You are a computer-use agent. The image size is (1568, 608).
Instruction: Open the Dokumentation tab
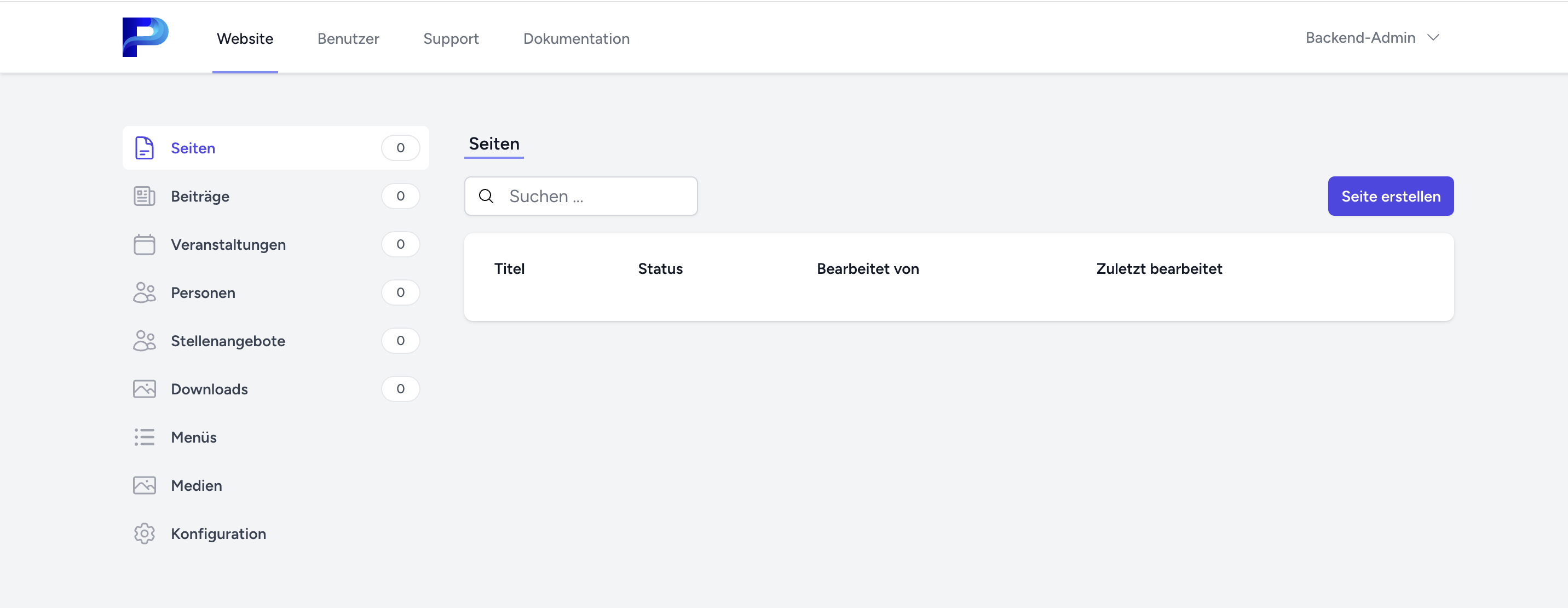pyautogui.click(x=576, y=38)
